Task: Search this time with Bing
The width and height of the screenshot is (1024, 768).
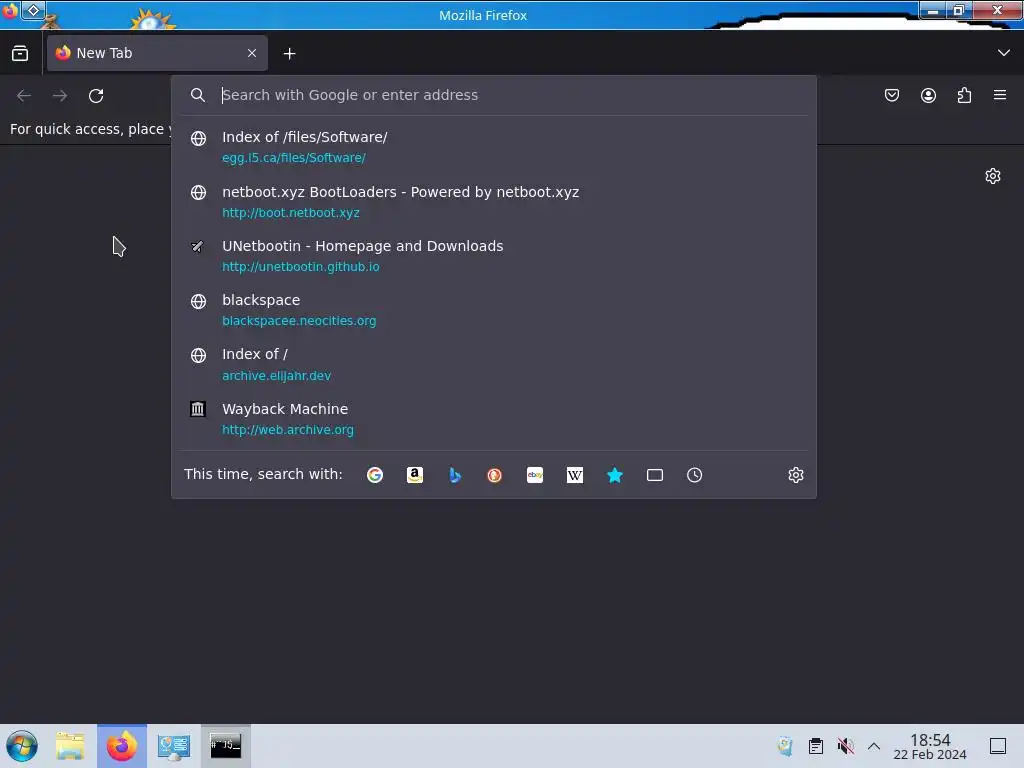Action: [x=455, y=475]
